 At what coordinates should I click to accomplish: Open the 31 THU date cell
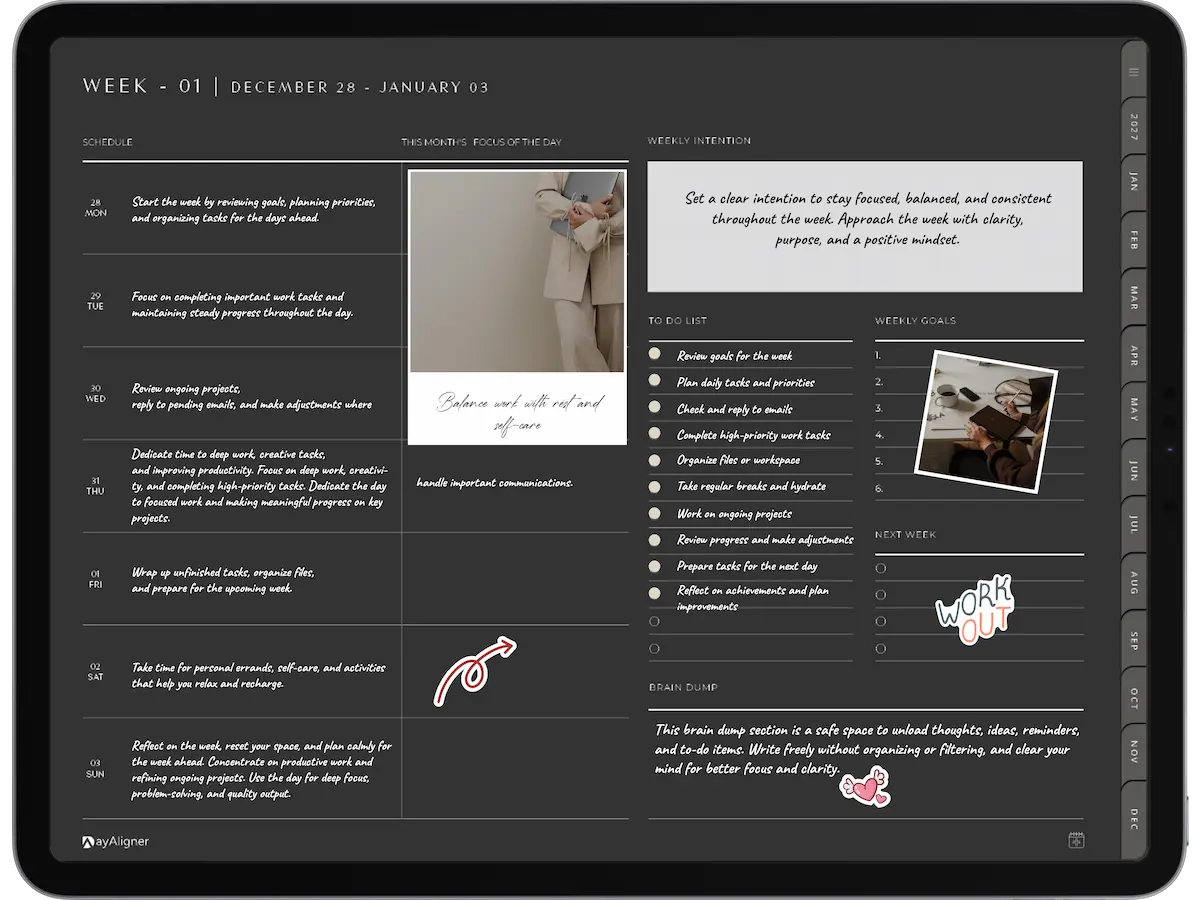[96, 486]
